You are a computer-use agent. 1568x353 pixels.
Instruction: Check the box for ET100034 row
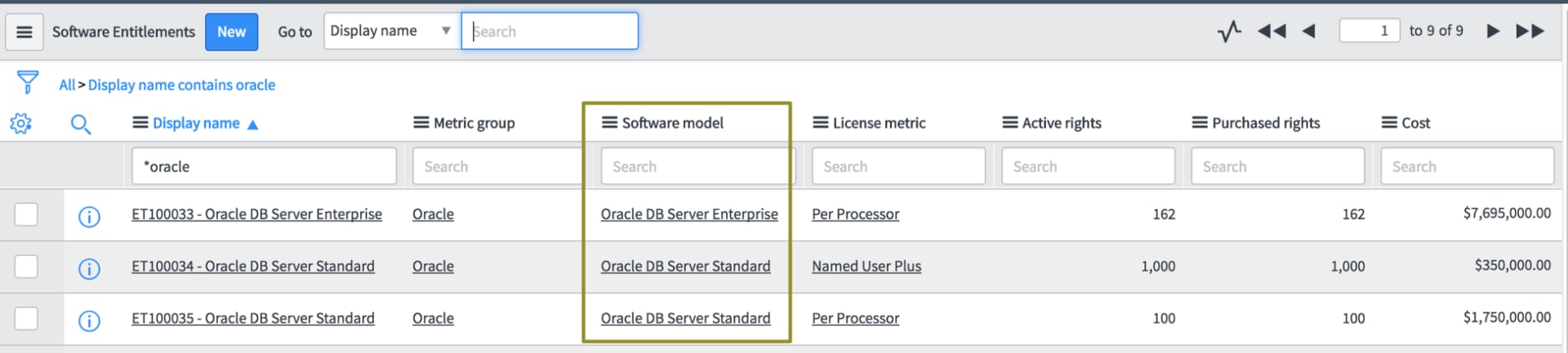tap(26, 266)
